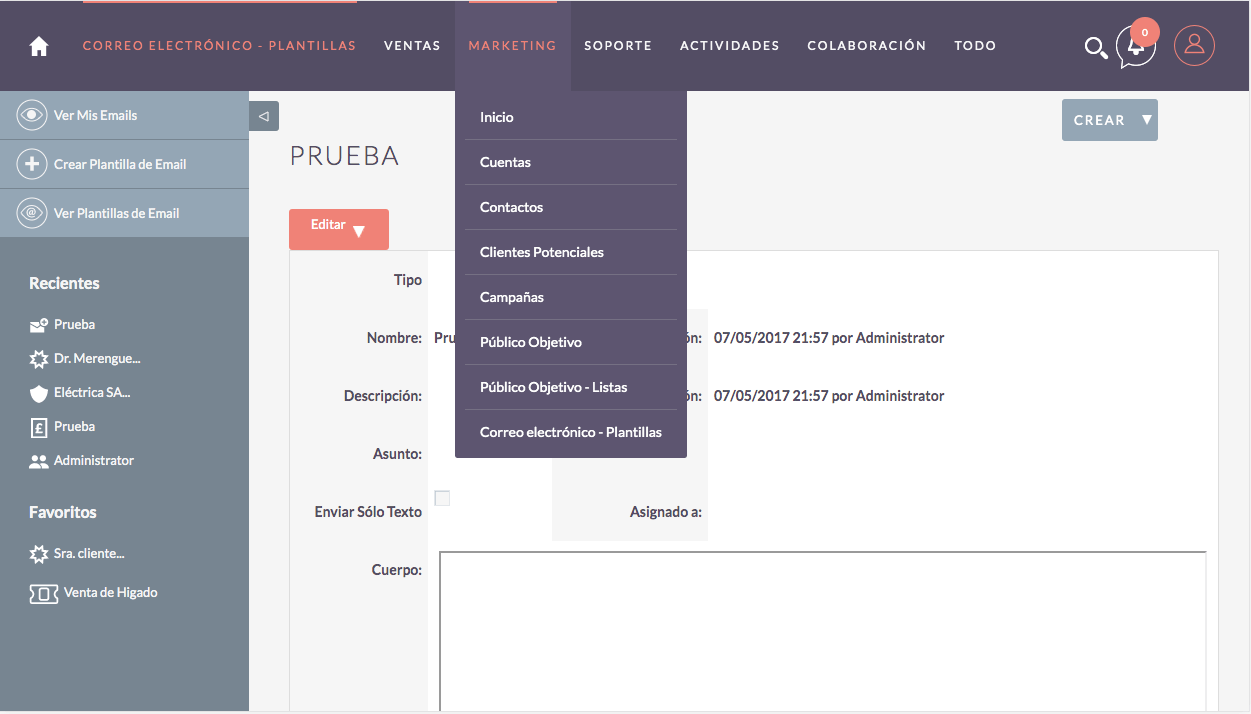Open the Administrator link under Recientes
The height and width of the screenshot is (714, 1251).
click(94, 460)
